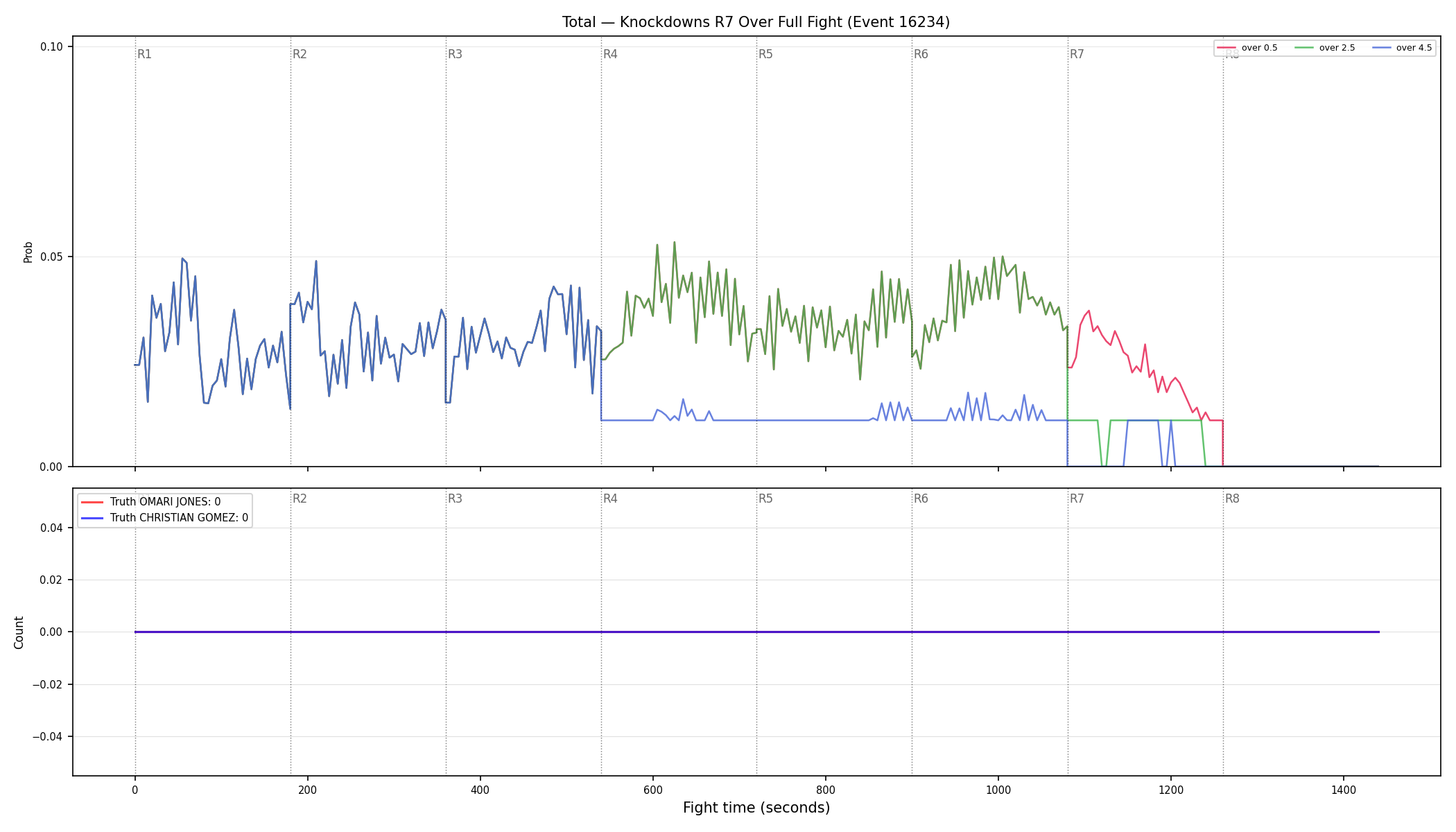
Task: Click the R6 round marker in top chart
Action: 921,54
